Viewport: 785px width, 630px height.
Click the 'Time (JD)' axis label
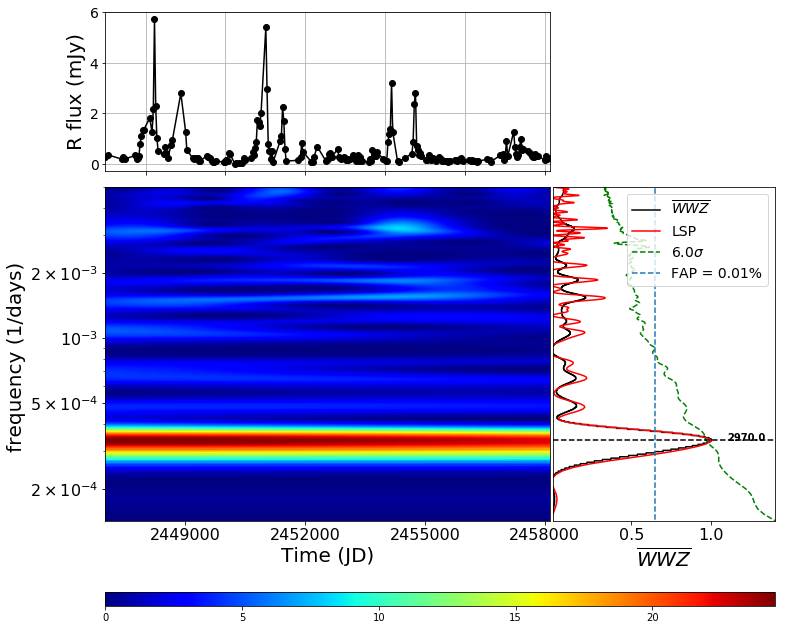327,555
